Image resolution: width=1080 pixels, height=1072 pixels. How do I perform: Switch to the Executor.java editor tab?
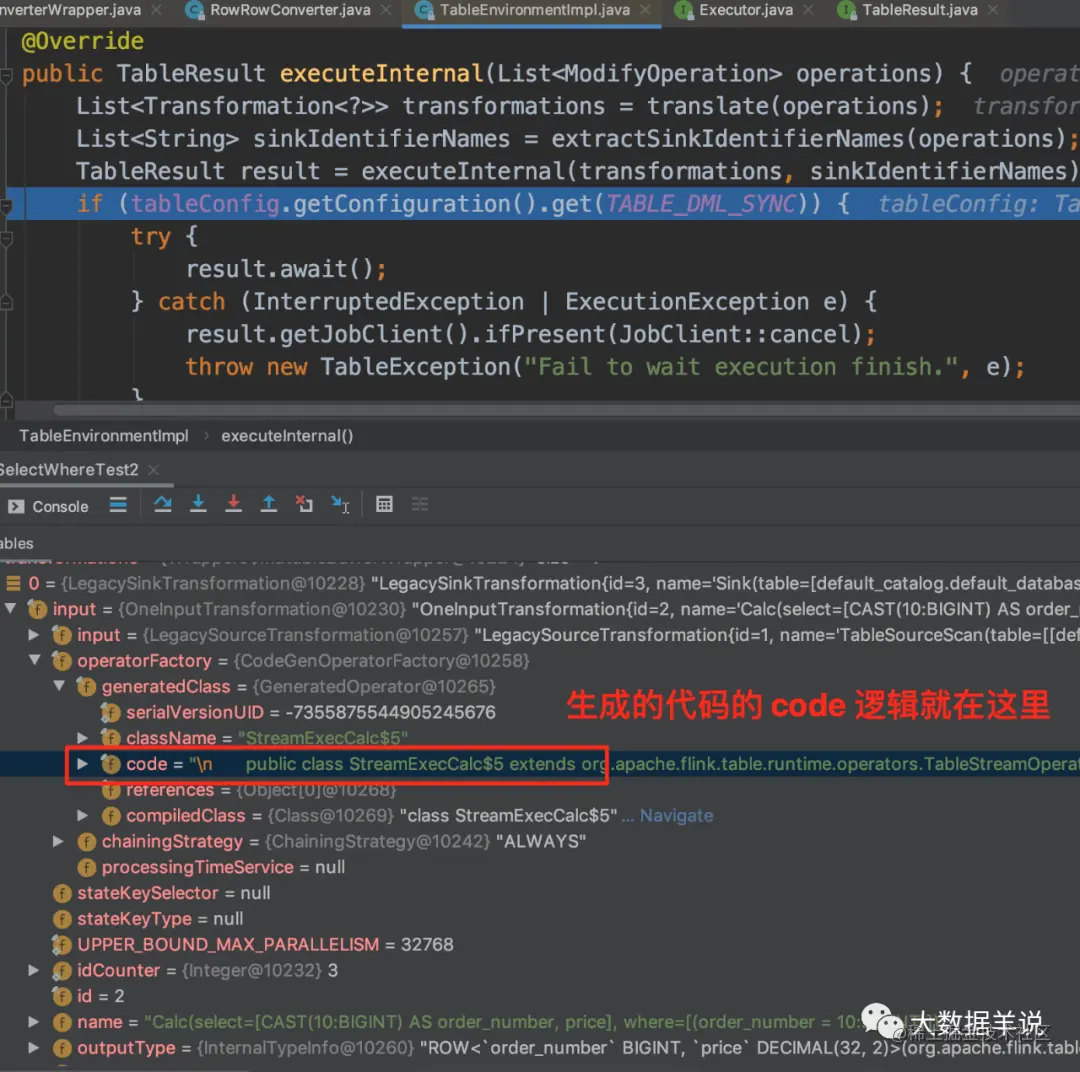[x=745, y=10]
